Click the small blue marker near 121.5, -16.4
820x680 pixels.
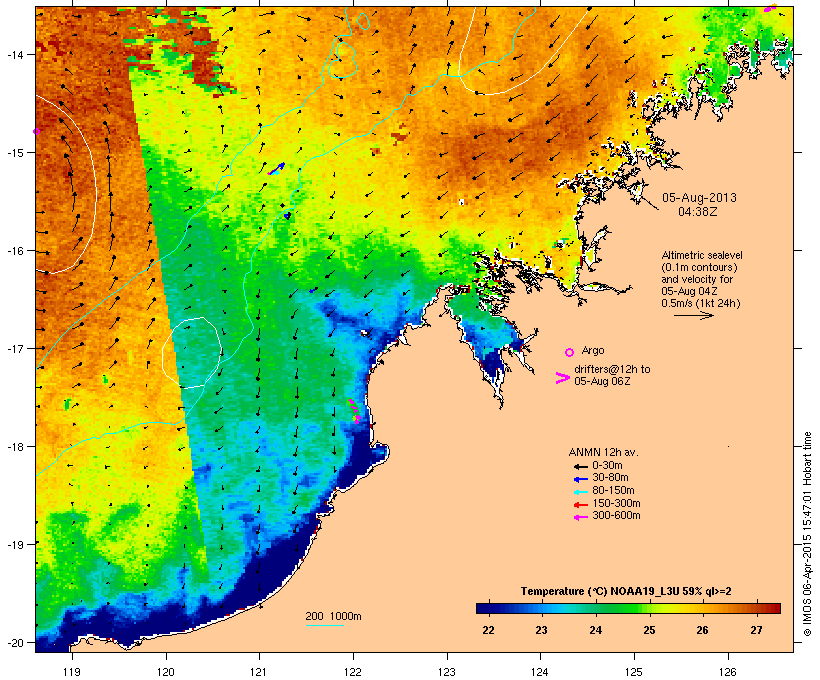pos(313,290)
